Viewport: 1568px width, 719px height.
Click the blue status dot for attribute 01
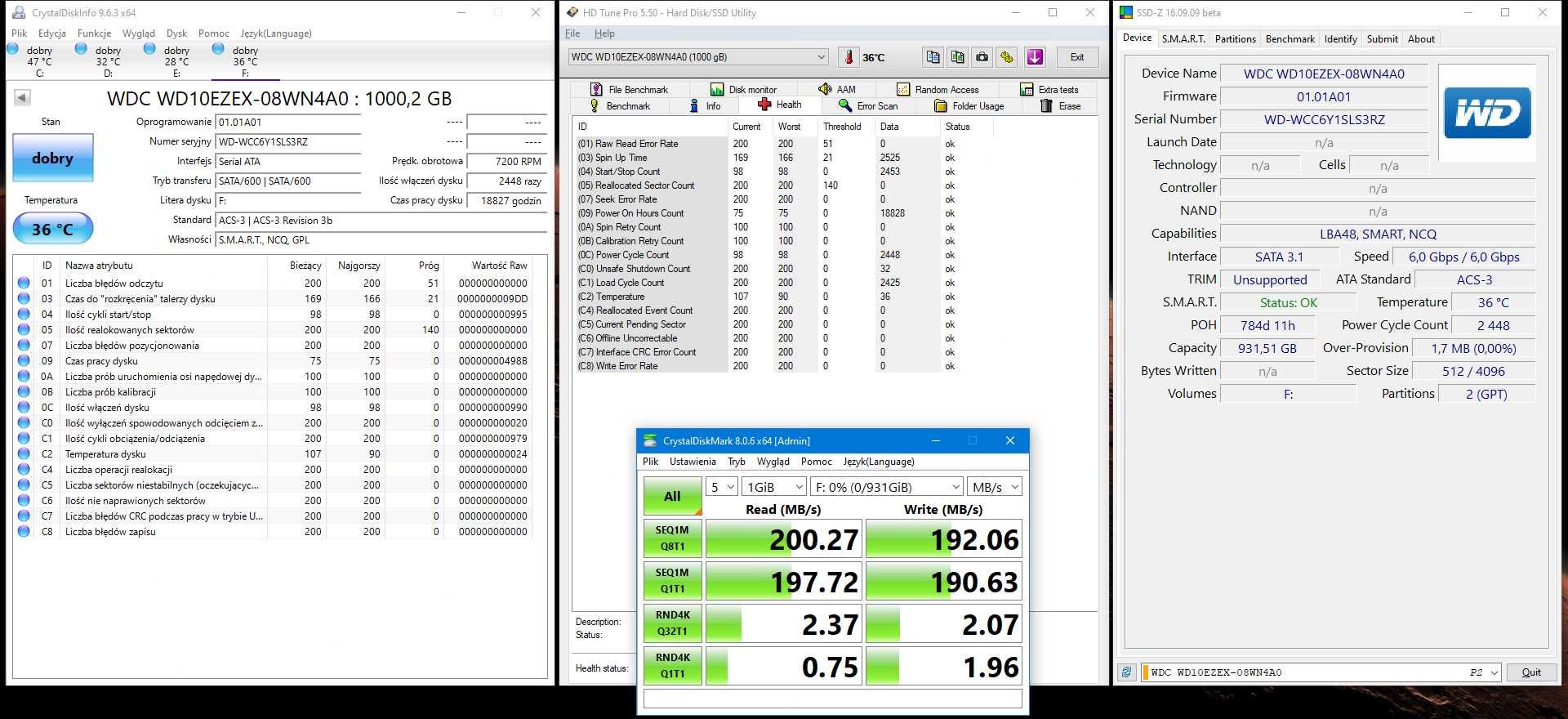point(24,284)
